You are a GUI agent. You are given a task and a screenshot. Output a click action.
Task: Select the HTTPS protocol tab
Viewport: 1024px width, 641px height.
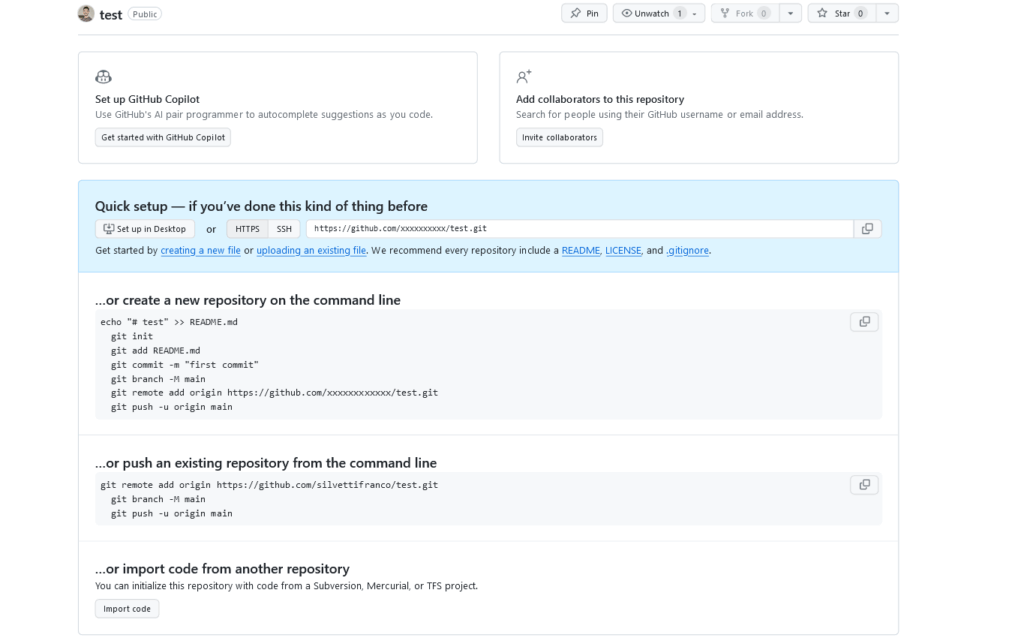pos(248,228)
